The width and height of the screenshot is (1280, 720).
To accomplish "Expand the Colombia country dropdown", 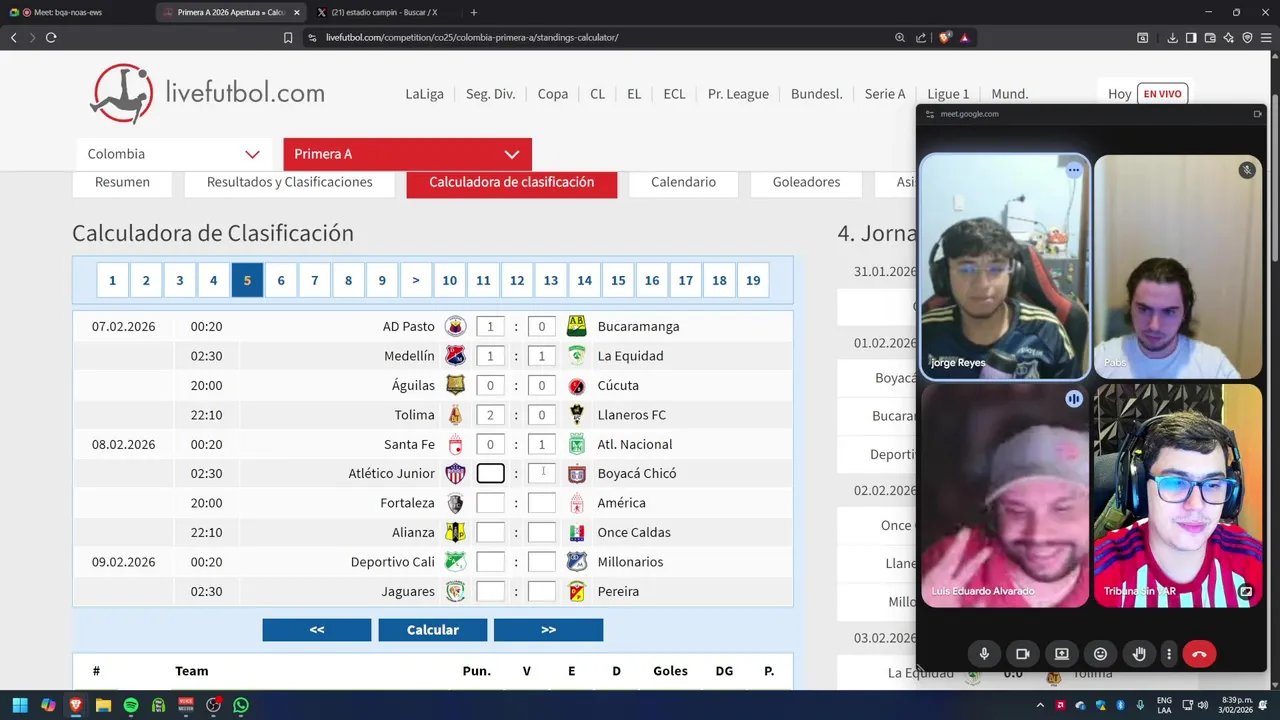I will click(174, 154).
